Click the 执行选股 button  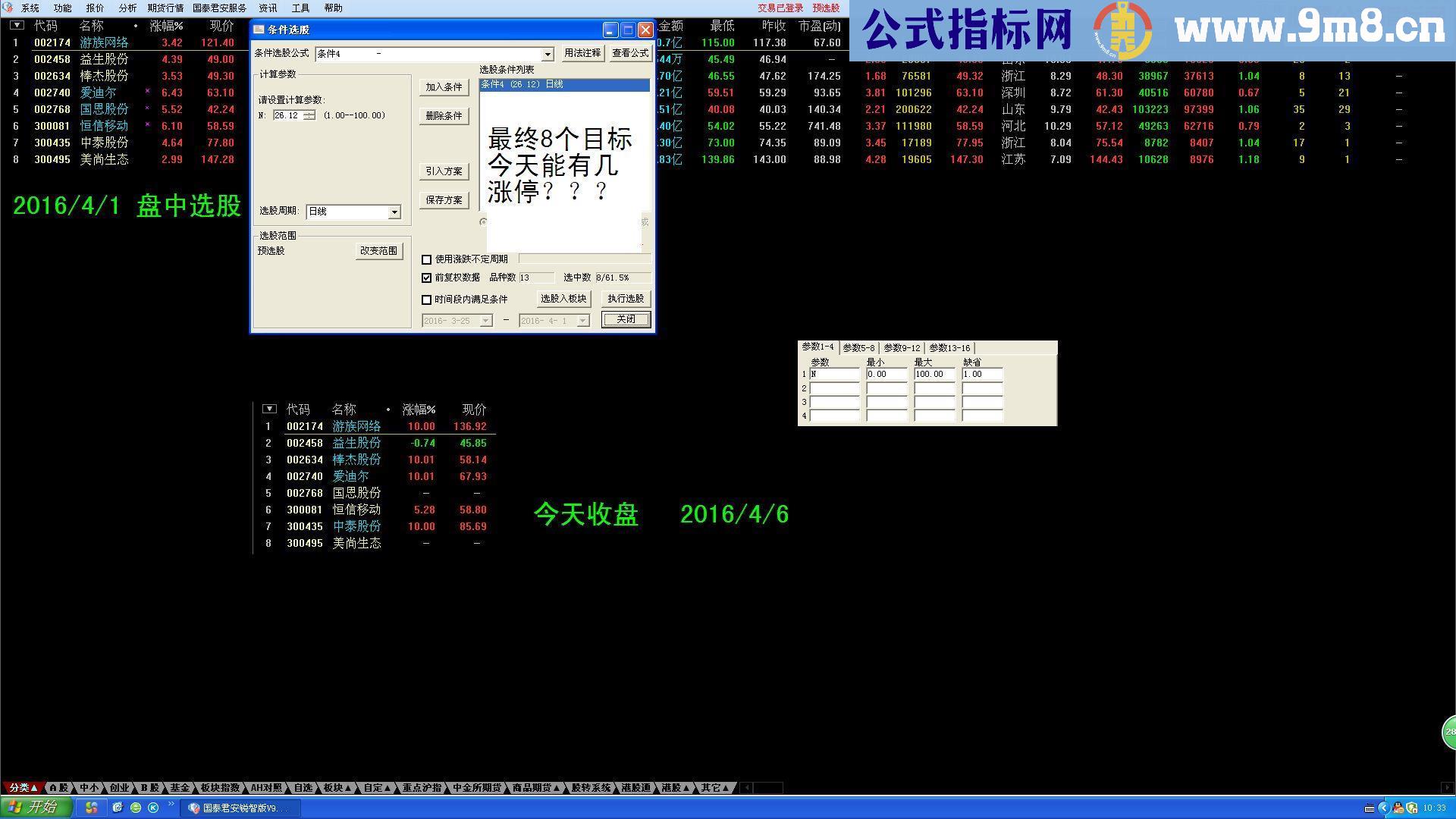pyautogui.click(x=625, y=299)
